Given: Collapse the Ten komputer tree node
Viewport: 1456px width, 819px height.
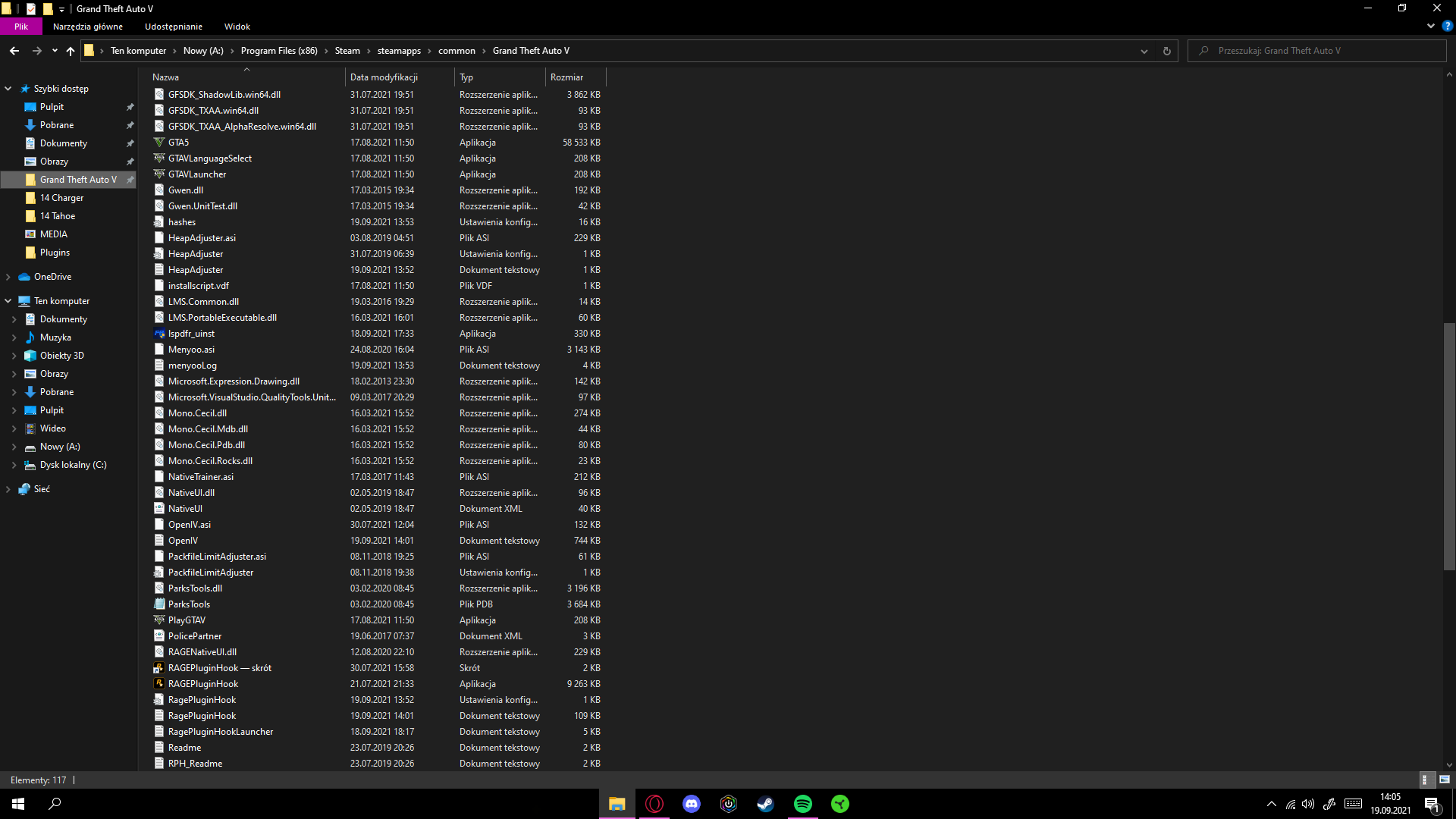Looking at the screenshot, I should (x=8, y=301).
